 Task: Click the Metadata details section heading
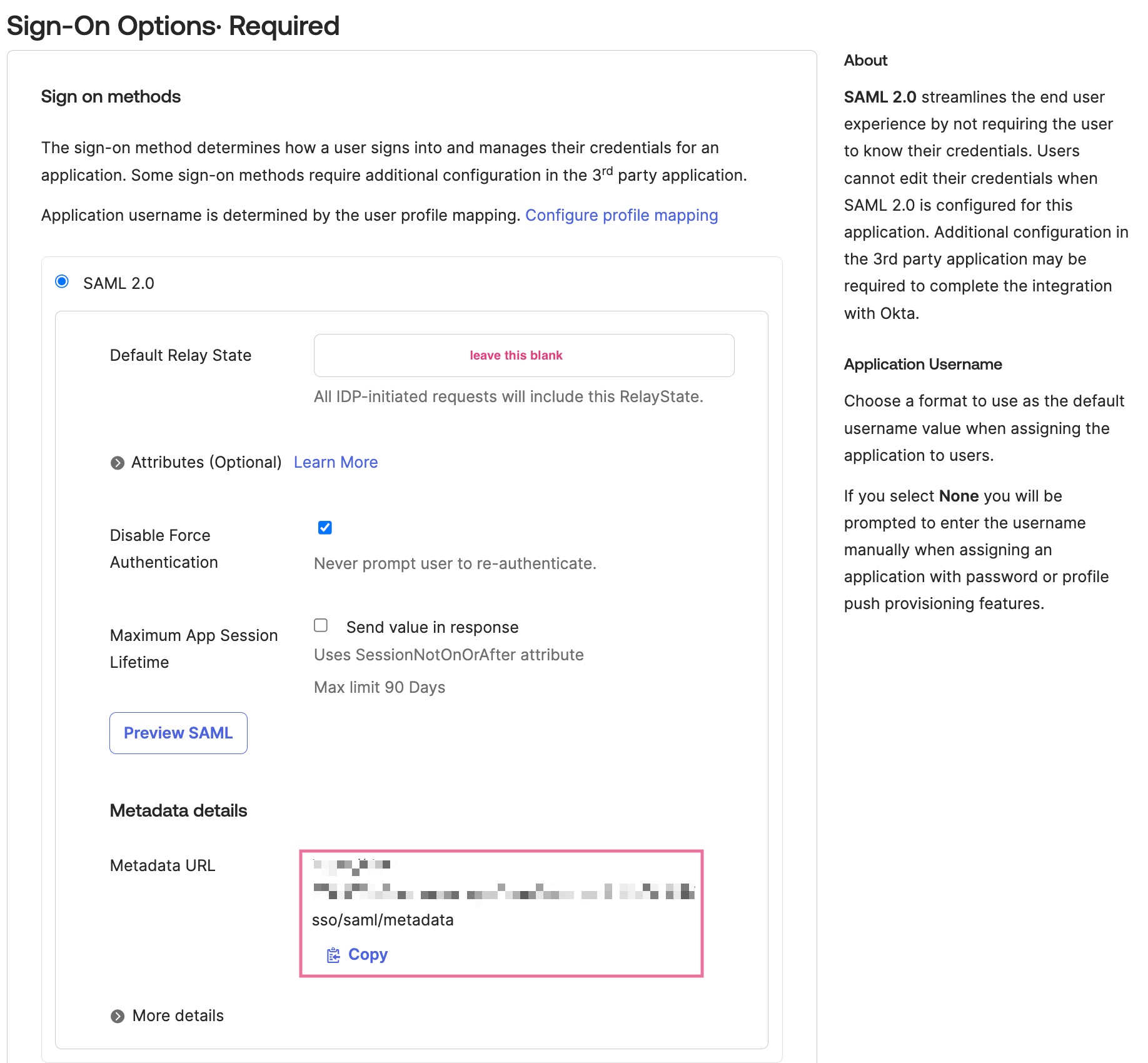[x=179, y=810]
